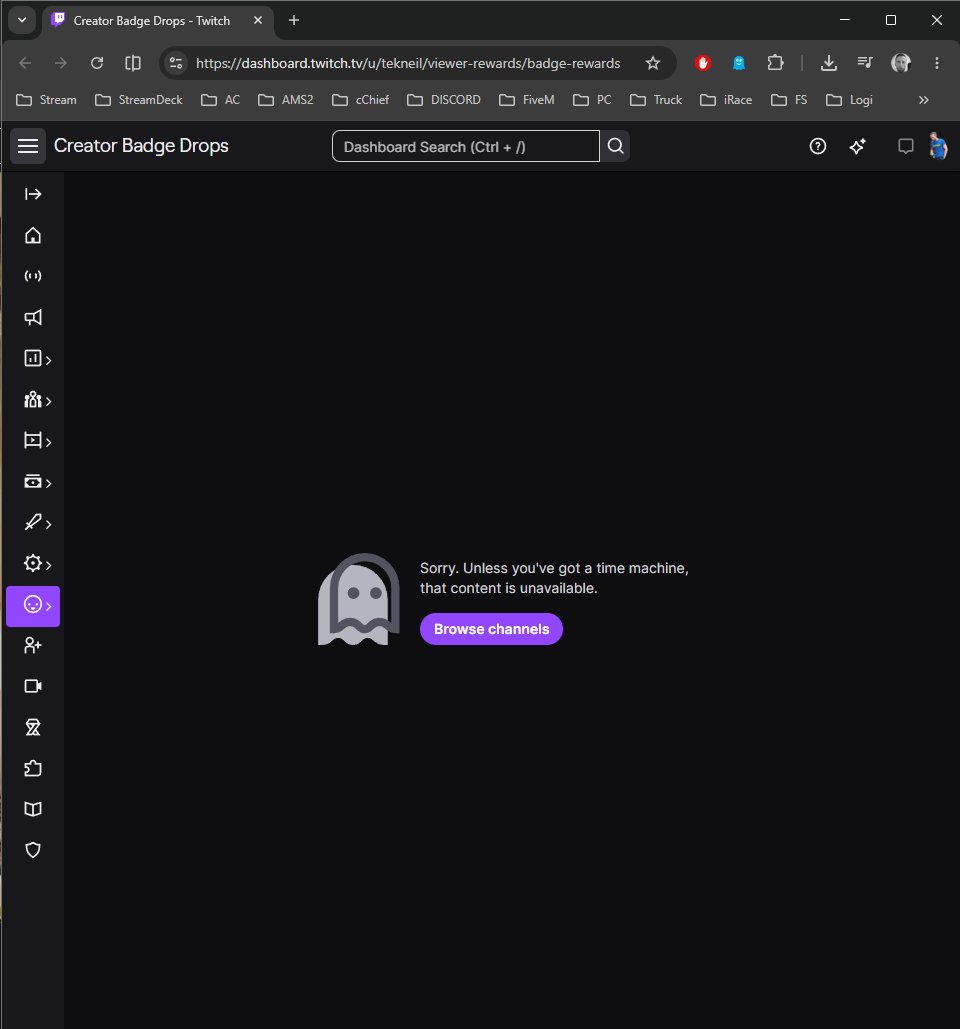Open the Whispers chat bubble icon

(906, 146)
